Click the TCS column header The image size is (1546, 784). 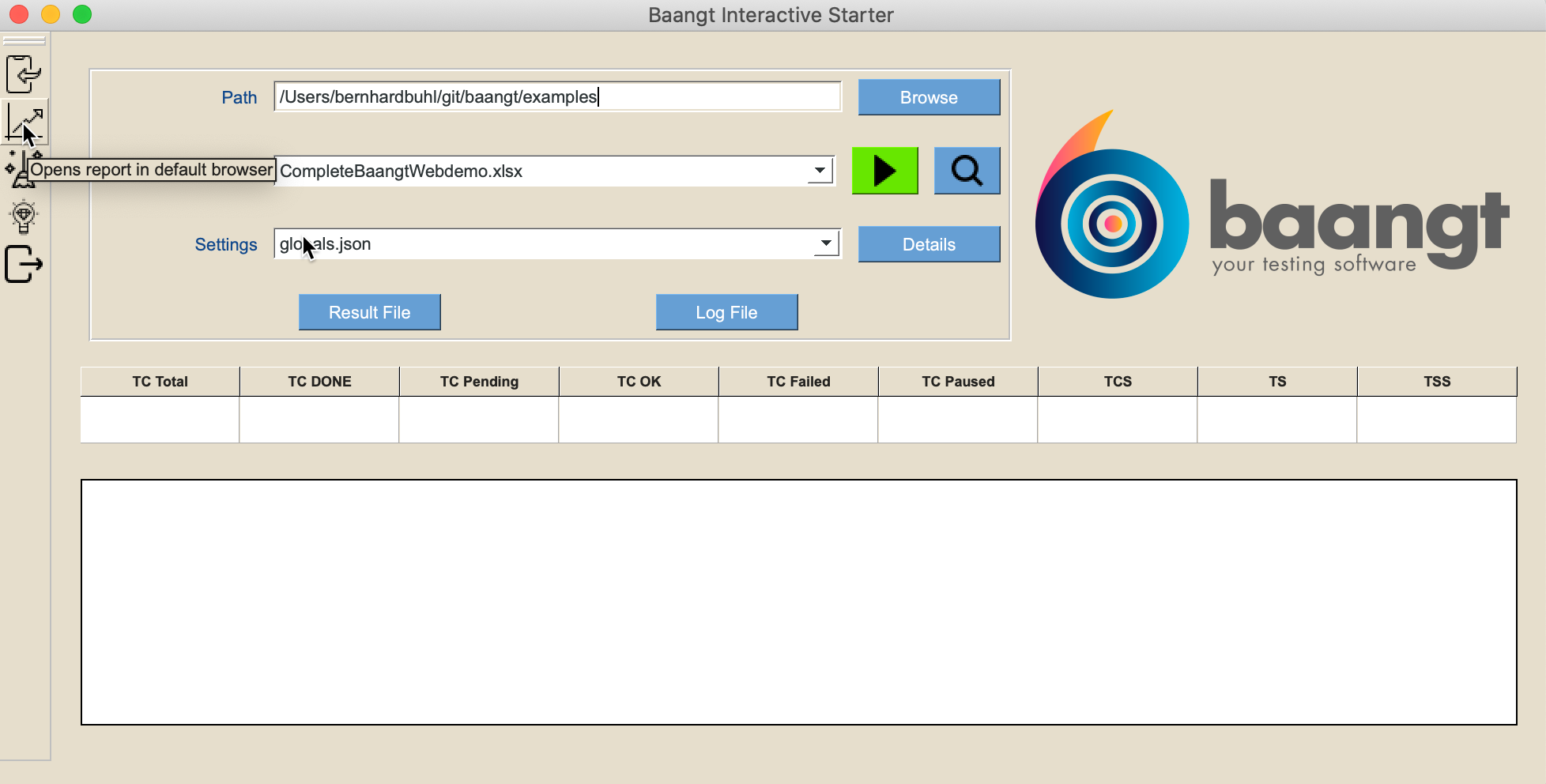point(1118,381)
